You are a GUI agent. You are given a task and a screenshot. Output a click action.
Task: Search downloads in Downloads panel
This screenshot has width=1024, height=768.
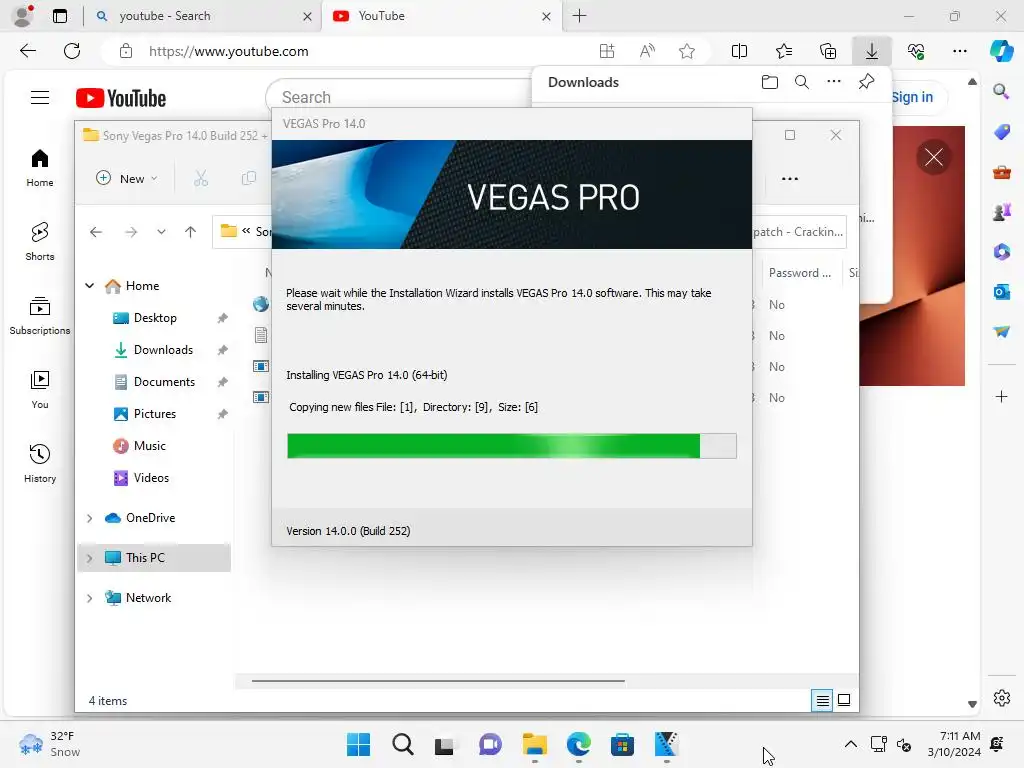(802, 82)
